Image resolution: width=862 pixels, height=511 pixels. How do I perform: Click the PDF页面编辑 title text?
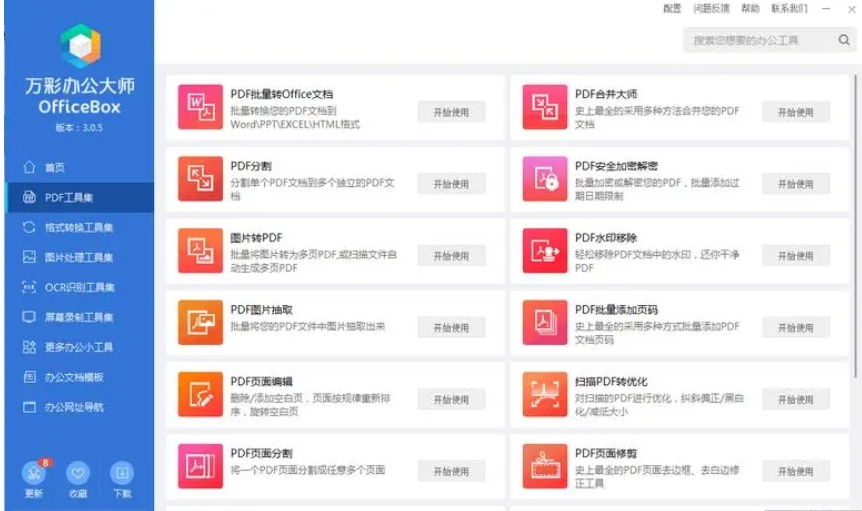(261, 381)
